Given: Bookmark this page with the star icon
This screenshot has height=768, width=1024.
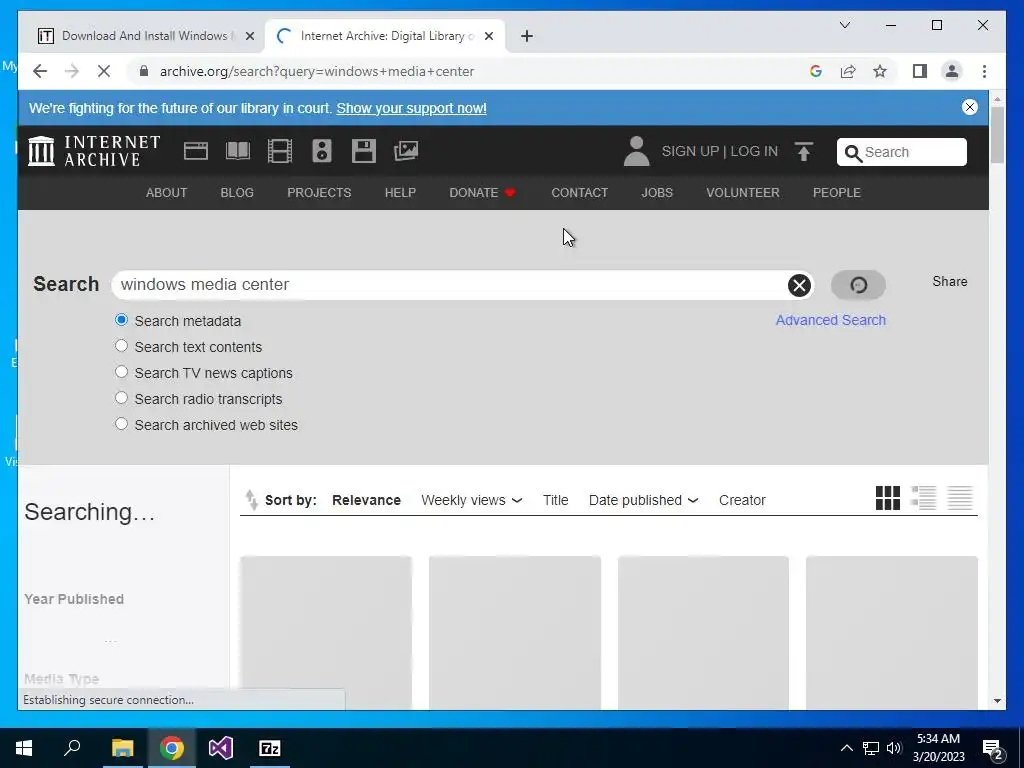Looking at the screenshot, I should [880, 71].
